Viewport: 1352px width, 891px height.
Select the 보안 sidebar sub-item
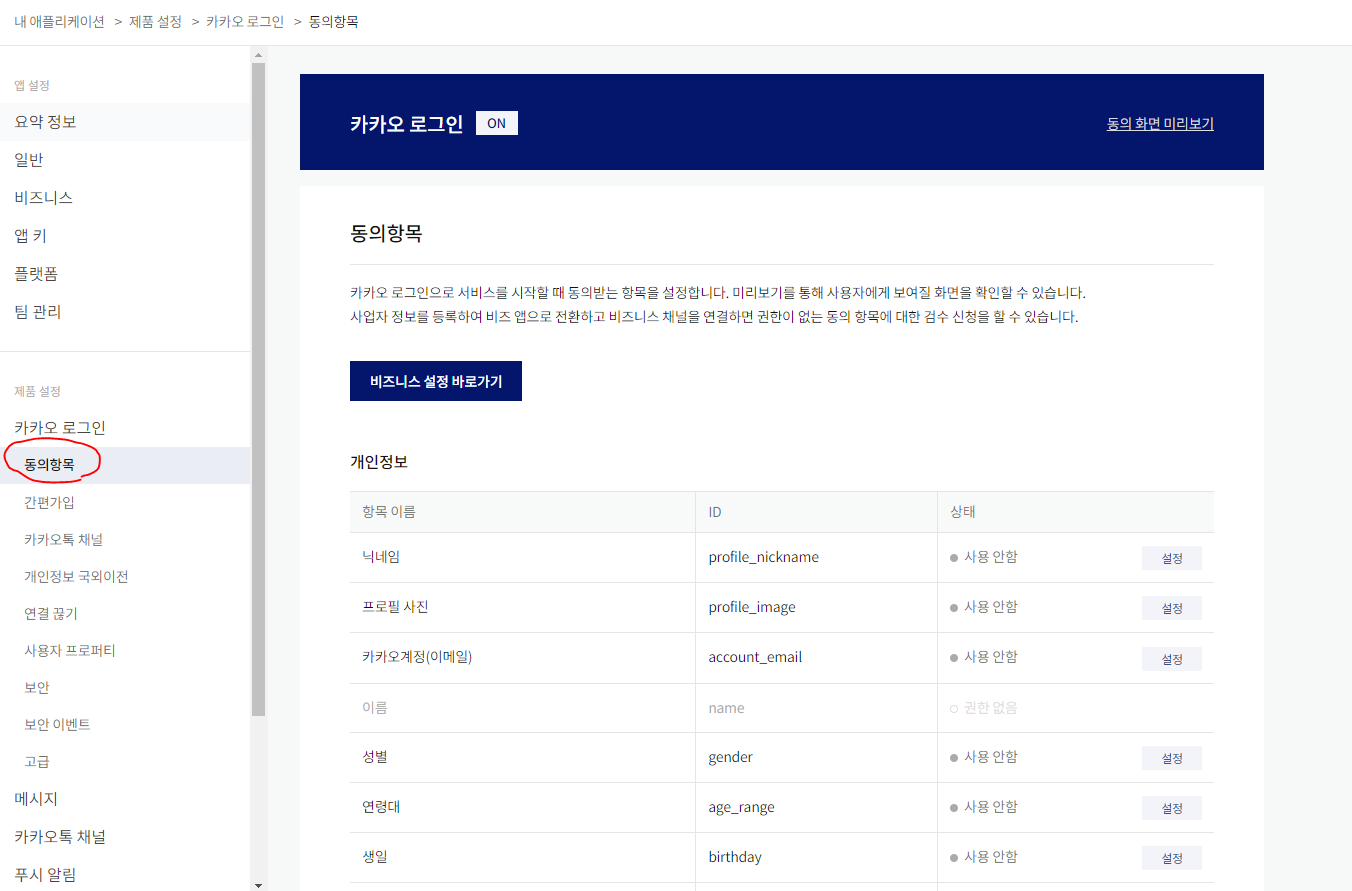coord(125,687)
